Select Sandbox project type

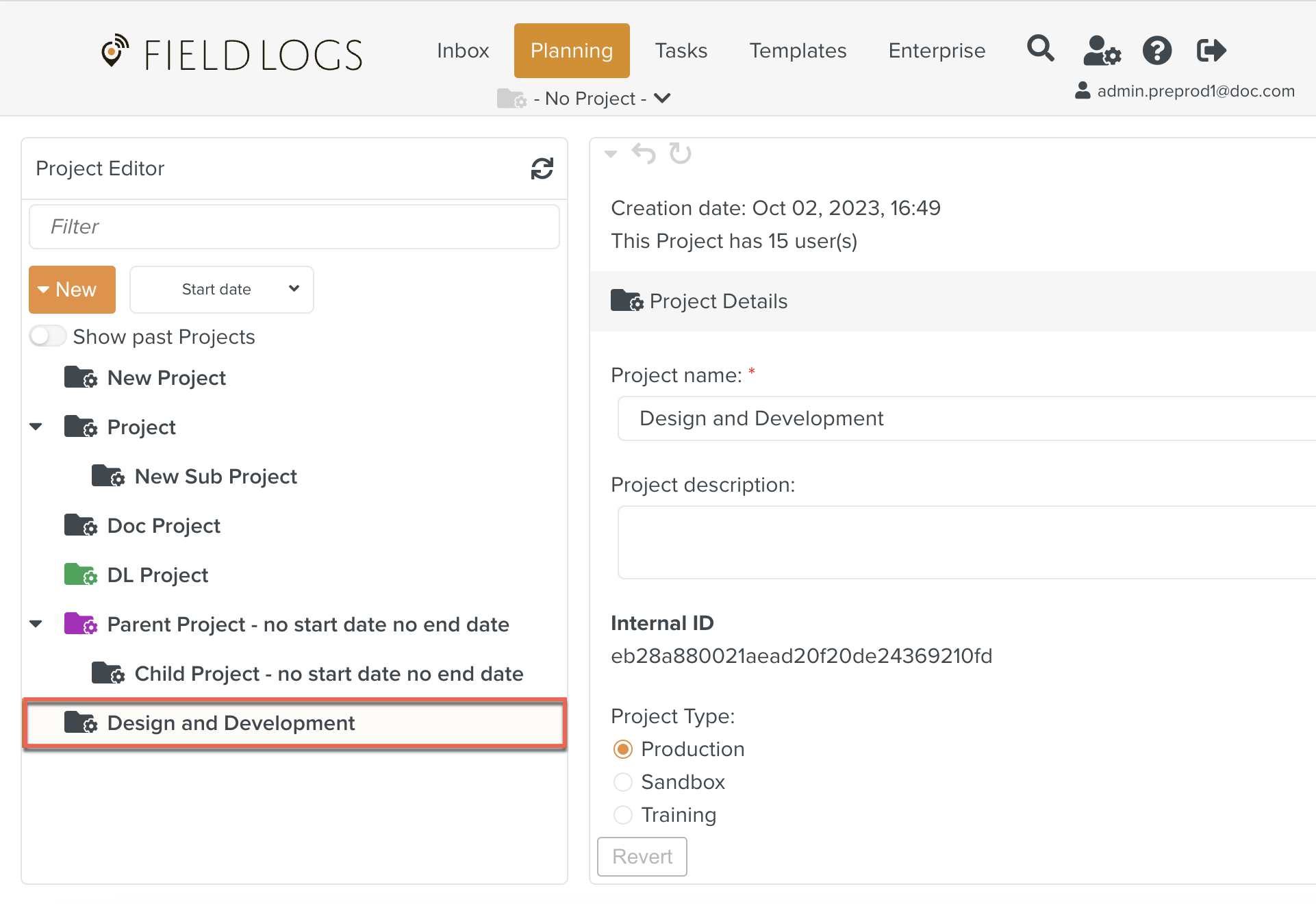(x=623, y=782)
